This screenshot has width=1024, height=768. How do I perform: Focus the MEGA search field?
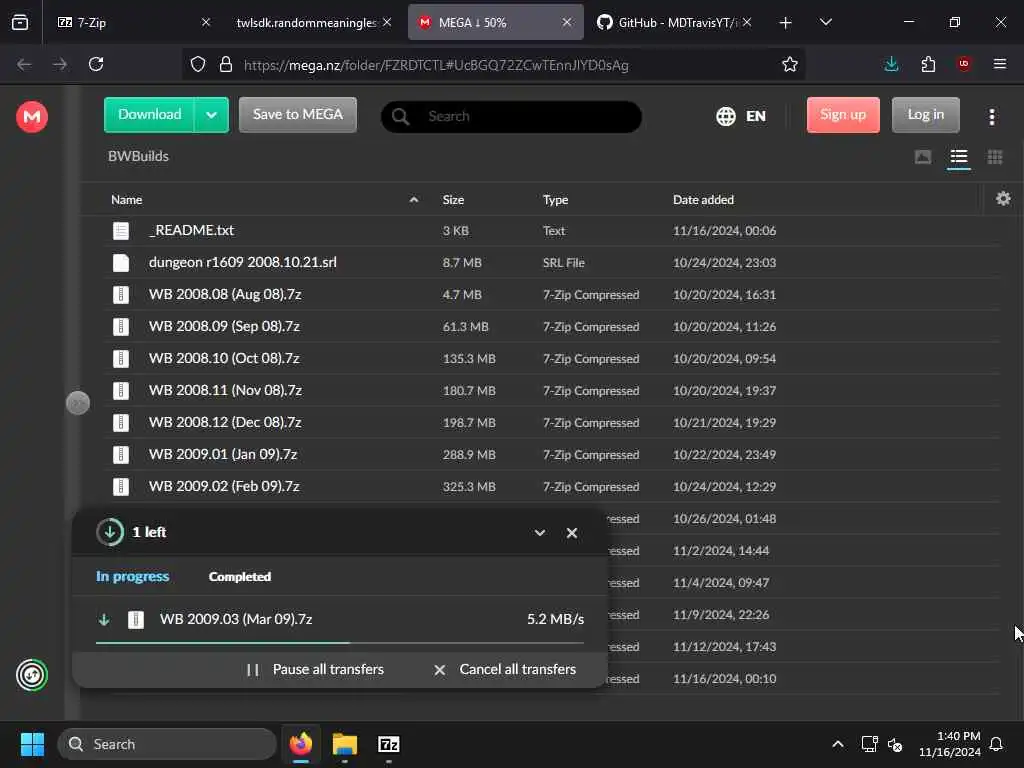click(511, 117)
